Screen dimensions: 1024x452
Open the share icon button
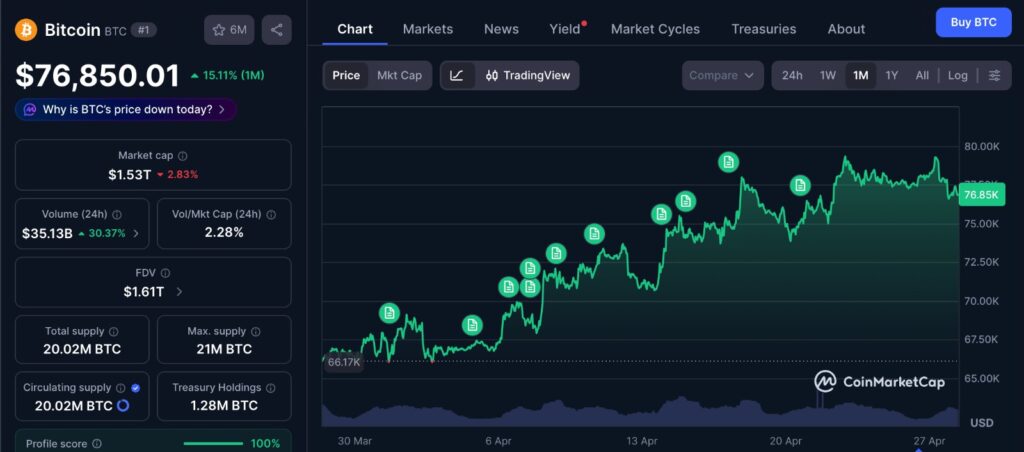point(276,30)
